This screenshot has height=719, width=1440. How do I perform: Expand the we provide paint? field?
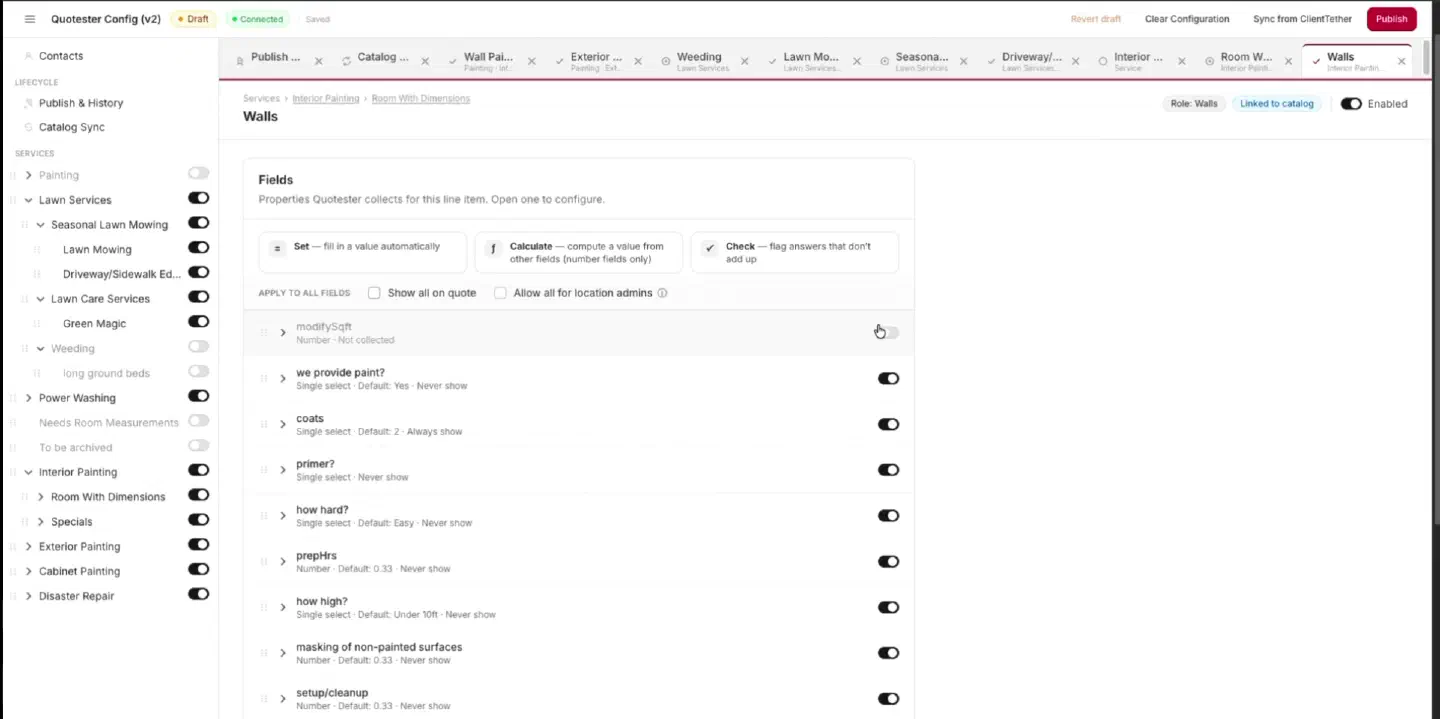[x=283, y=379]
